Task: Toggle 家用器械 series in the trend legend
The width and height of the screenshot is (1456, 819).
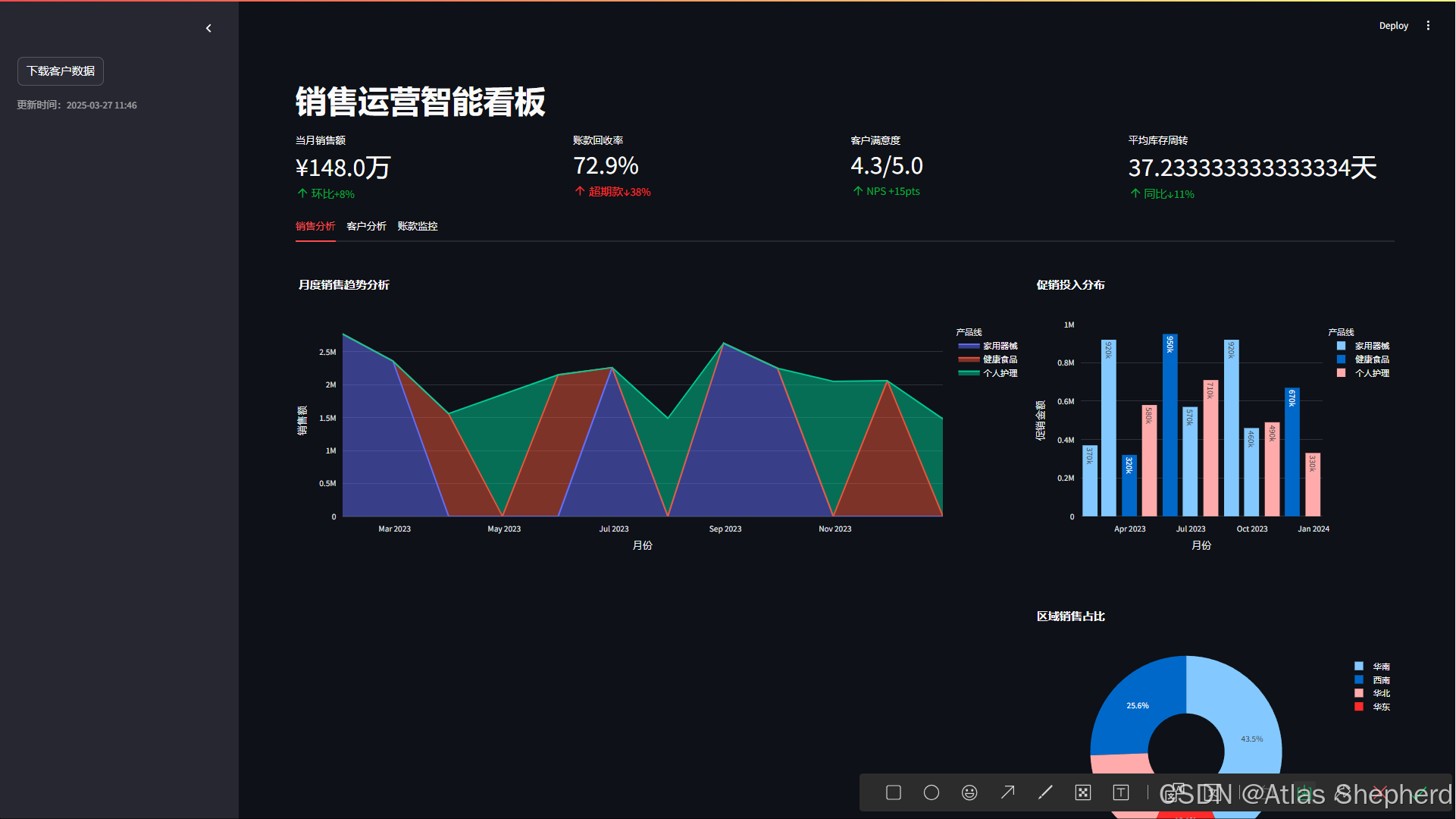Action: 999,346
